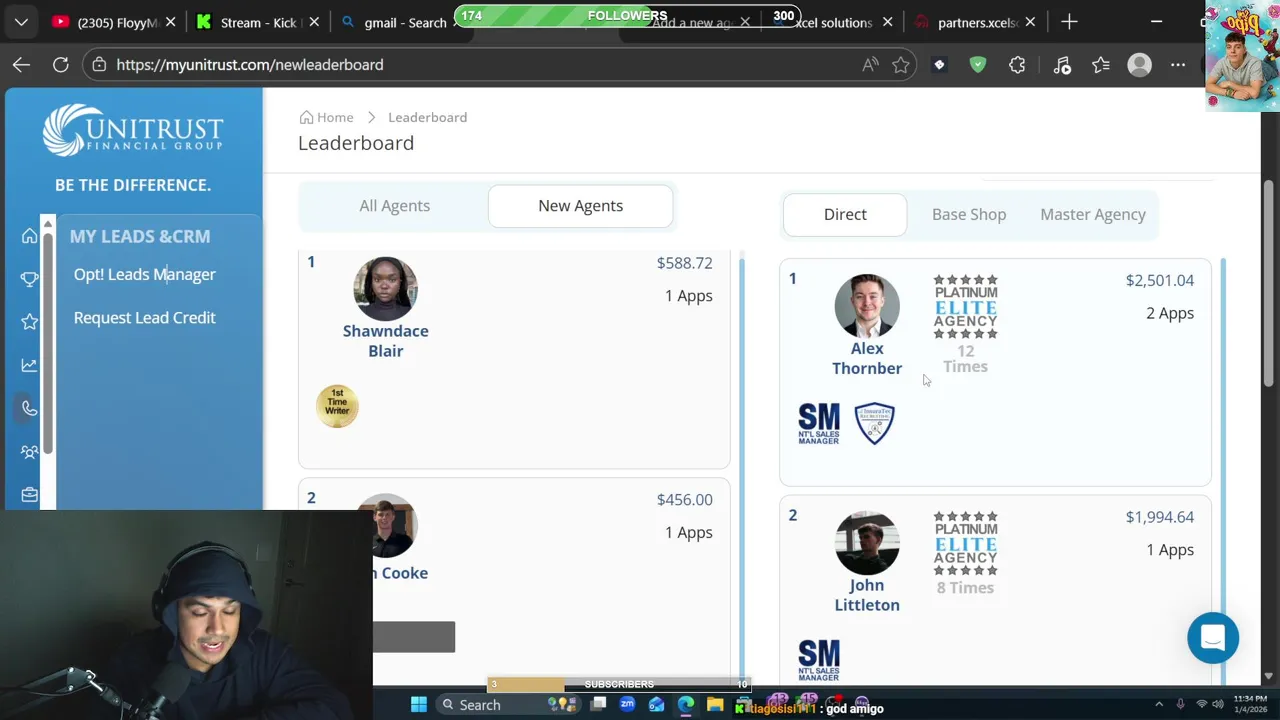The width and height of the screenshot is (1280, 720).
Task: Click Shawndace Blair's profile photo
Action: [385, 289]
